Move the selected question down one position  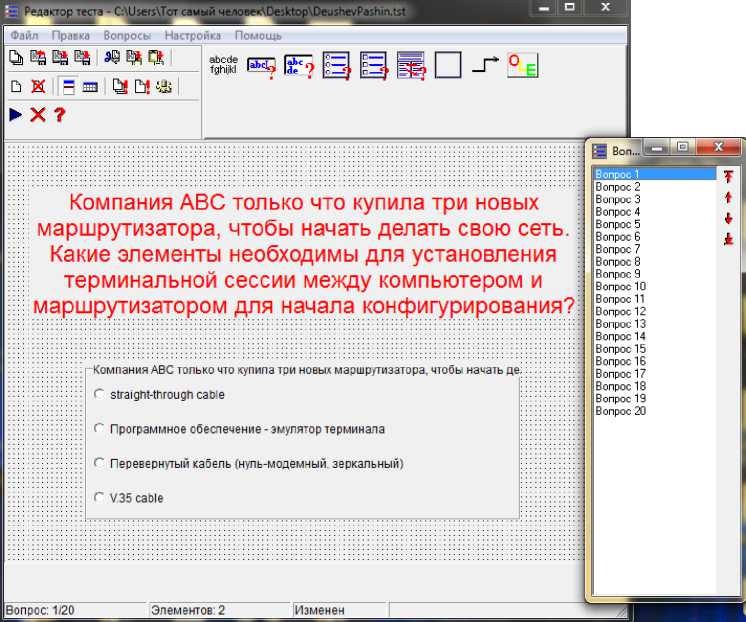tap(728, 218)
